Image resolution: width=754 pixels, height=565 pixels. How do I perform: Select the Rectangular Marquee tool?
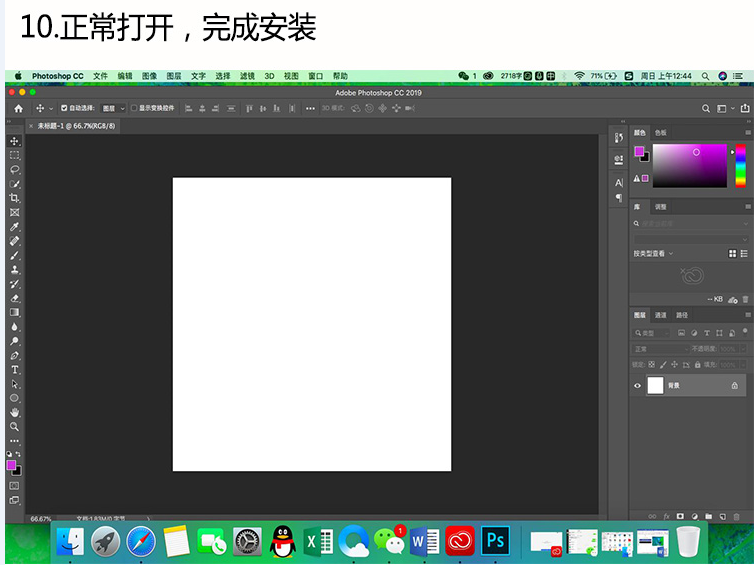(x=14, y=155)
